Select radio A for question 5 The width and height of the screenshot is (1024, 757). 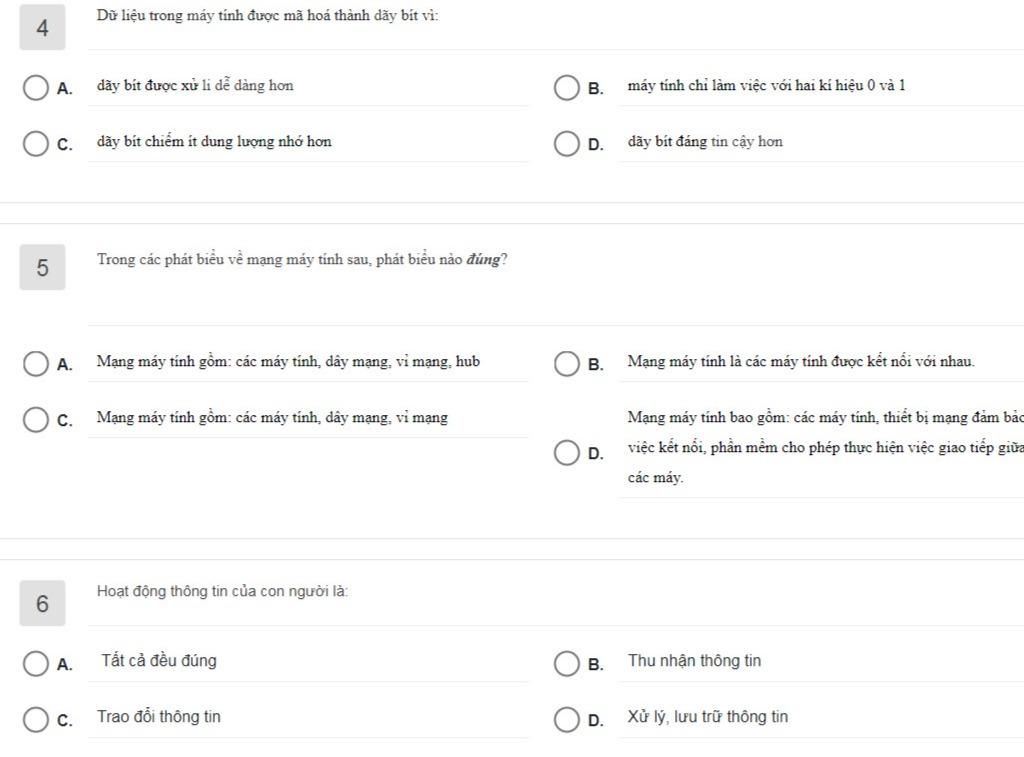[36, 363]
